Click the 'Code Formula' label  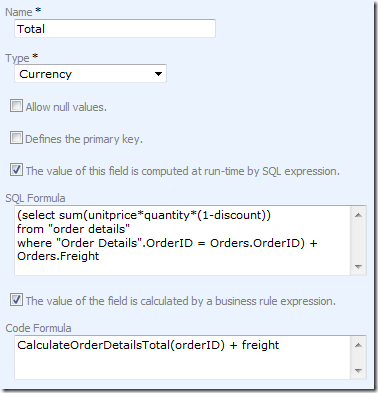click(38, 328)
